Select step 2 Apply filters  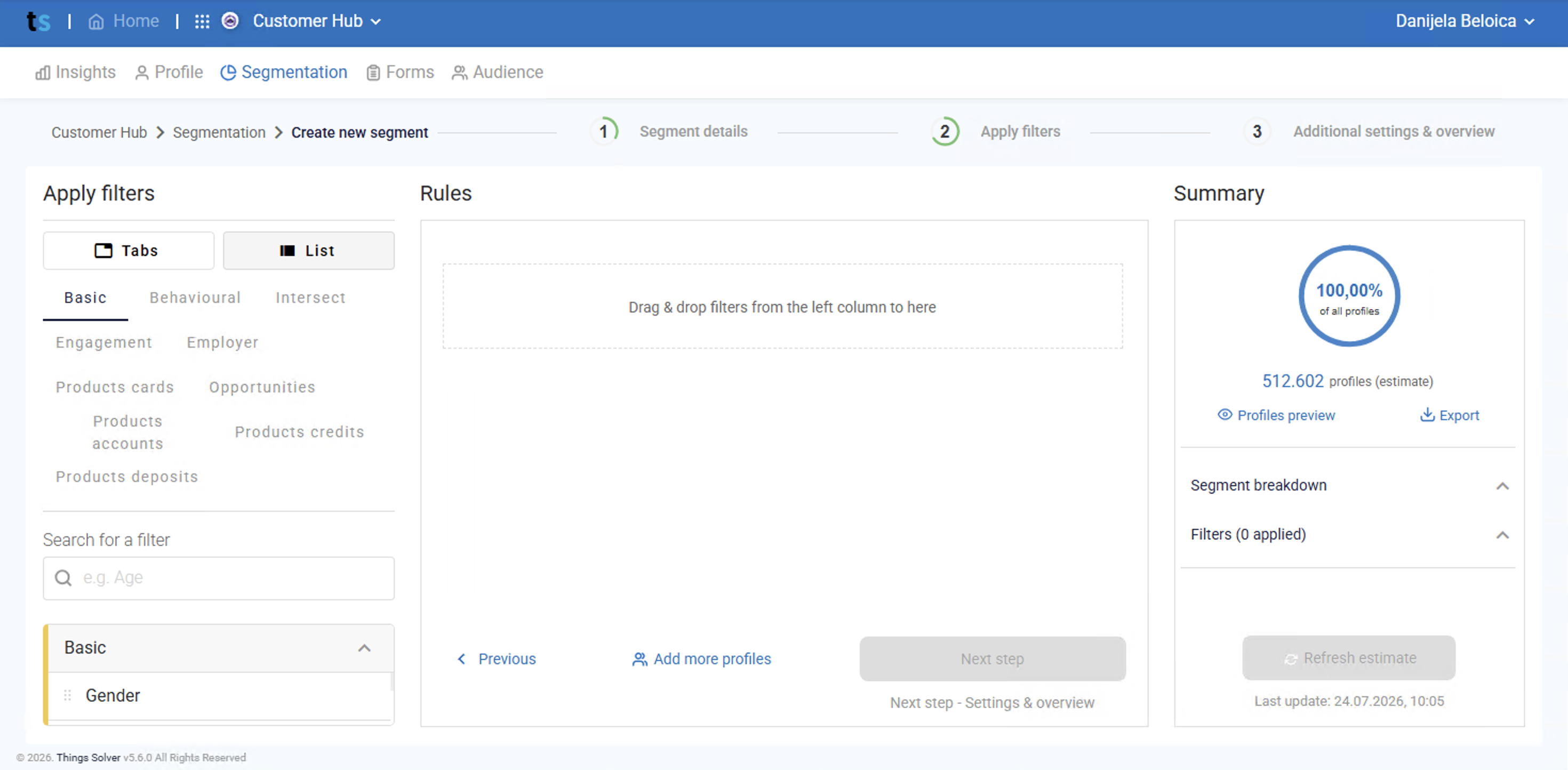[x=996, y=132]
